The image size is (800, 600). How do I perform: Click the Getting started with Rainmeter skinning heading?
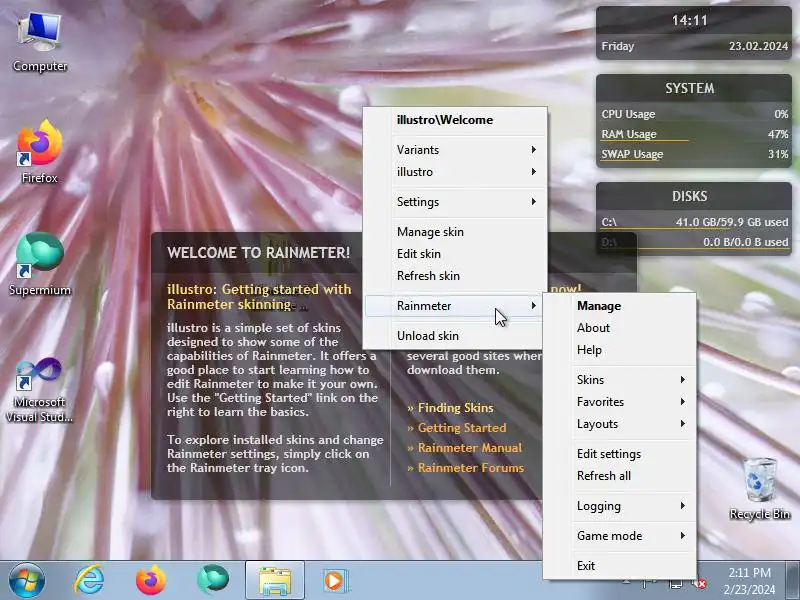pos(259,296)
